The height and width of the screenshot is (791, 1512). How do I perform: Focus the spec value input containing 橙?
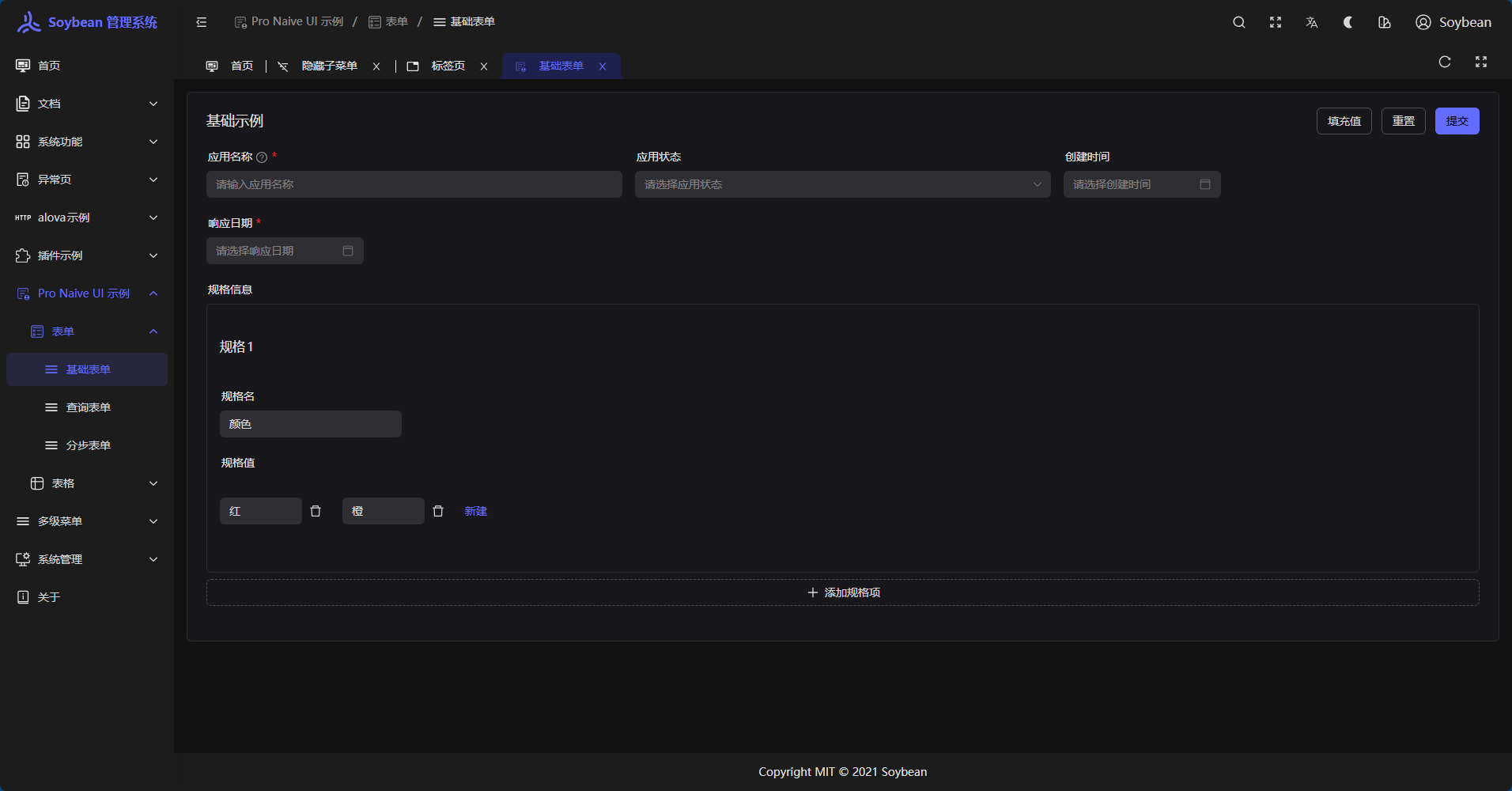[384, 511]
